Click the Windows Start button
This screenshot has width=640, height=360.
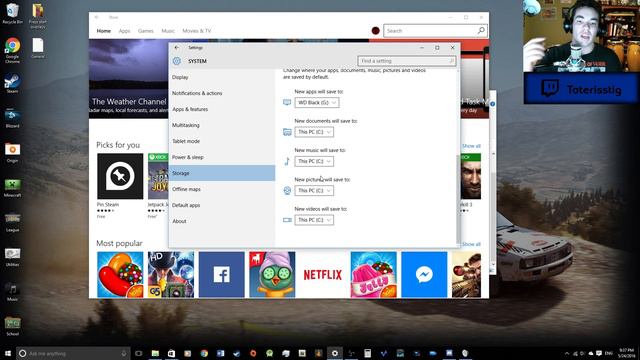tap(7, 353)
